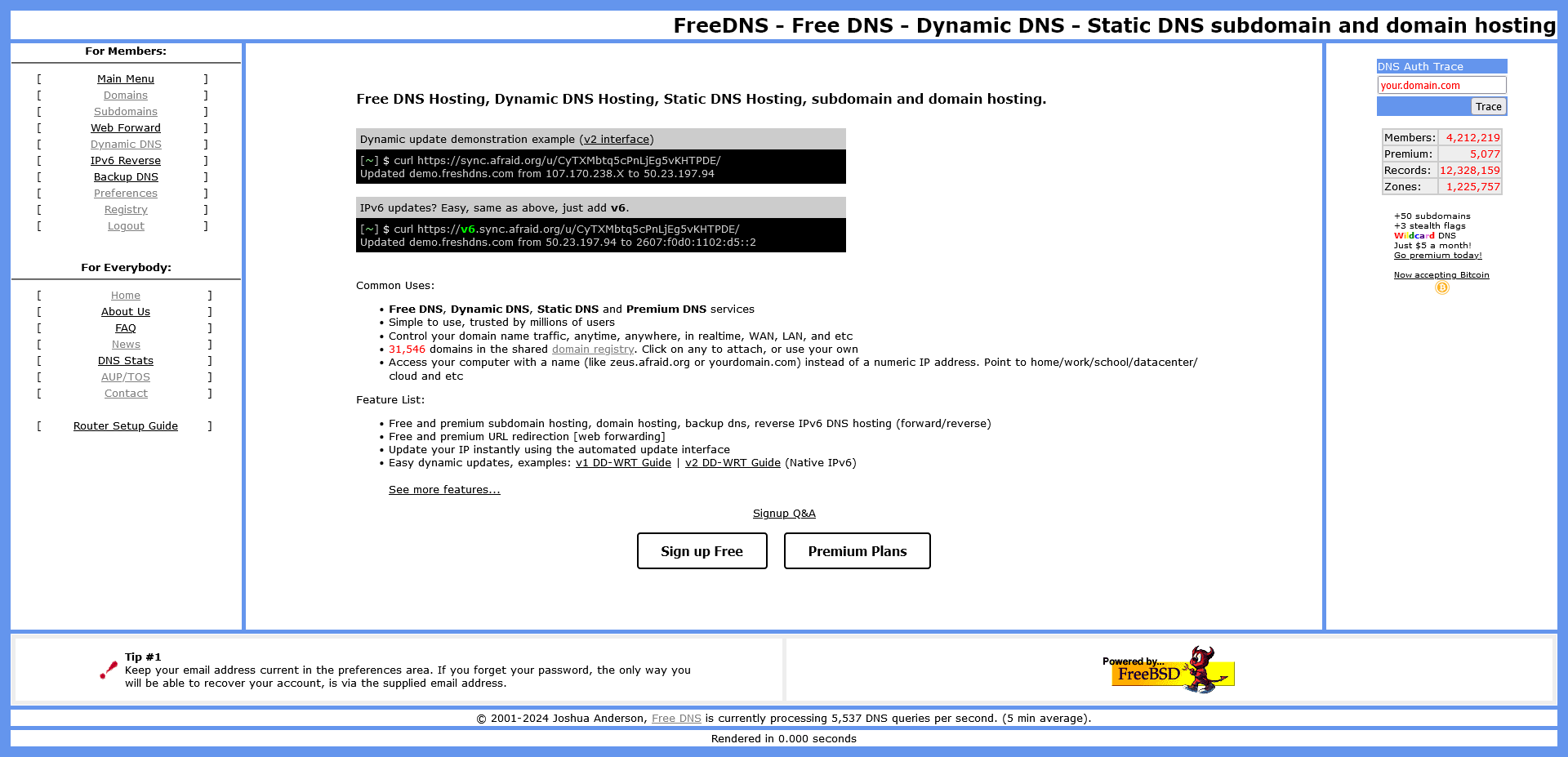Click the Bitcoin coin icon

pyautogui.click(x=1442, y=287)
